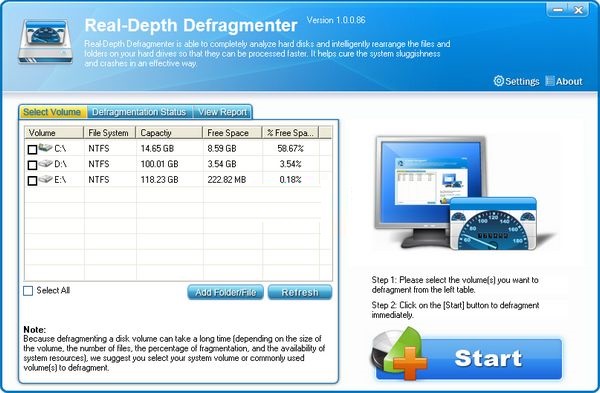Select the 0.18% free space cell
This screenshot has width=600, height=393.
(x=290, y=180)
